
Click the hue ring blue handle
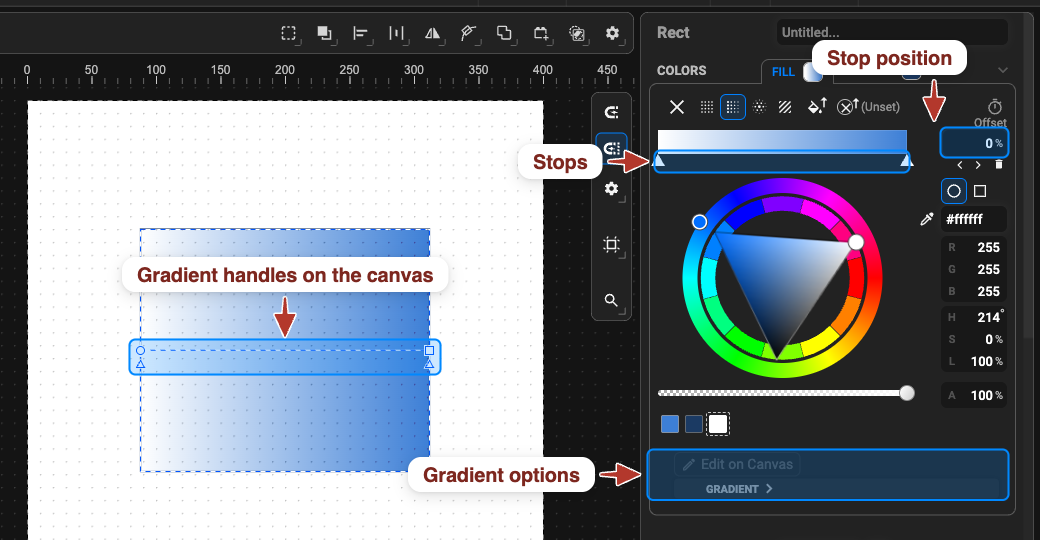click(699, 222)
